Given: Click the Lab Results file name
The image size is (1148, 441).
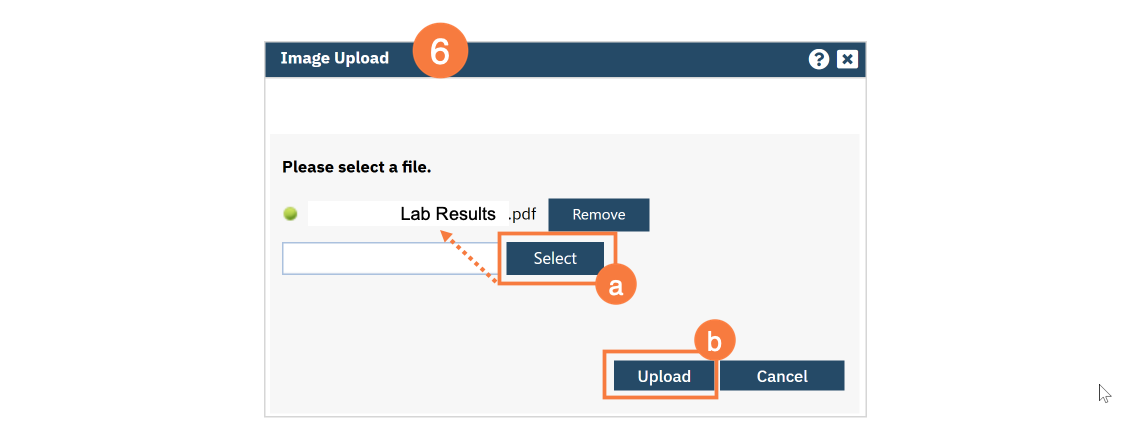Looking at the screenshot, I should [448, 214].
